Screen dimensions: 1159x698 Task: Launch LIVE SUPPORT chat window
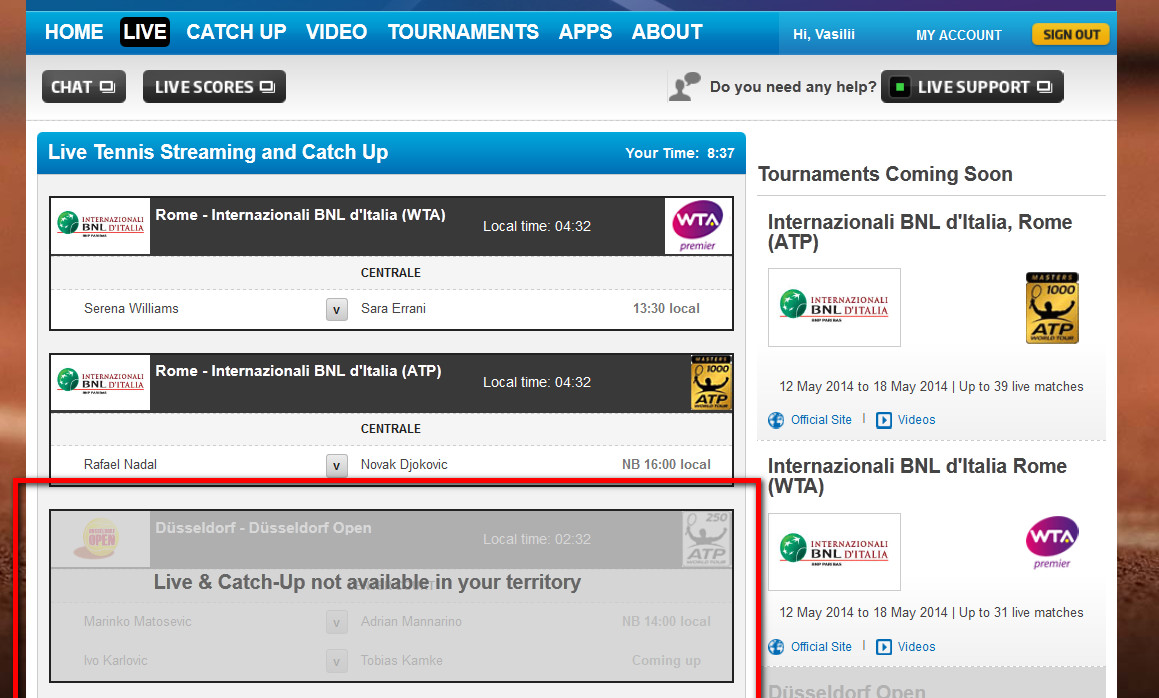point(972,87)
